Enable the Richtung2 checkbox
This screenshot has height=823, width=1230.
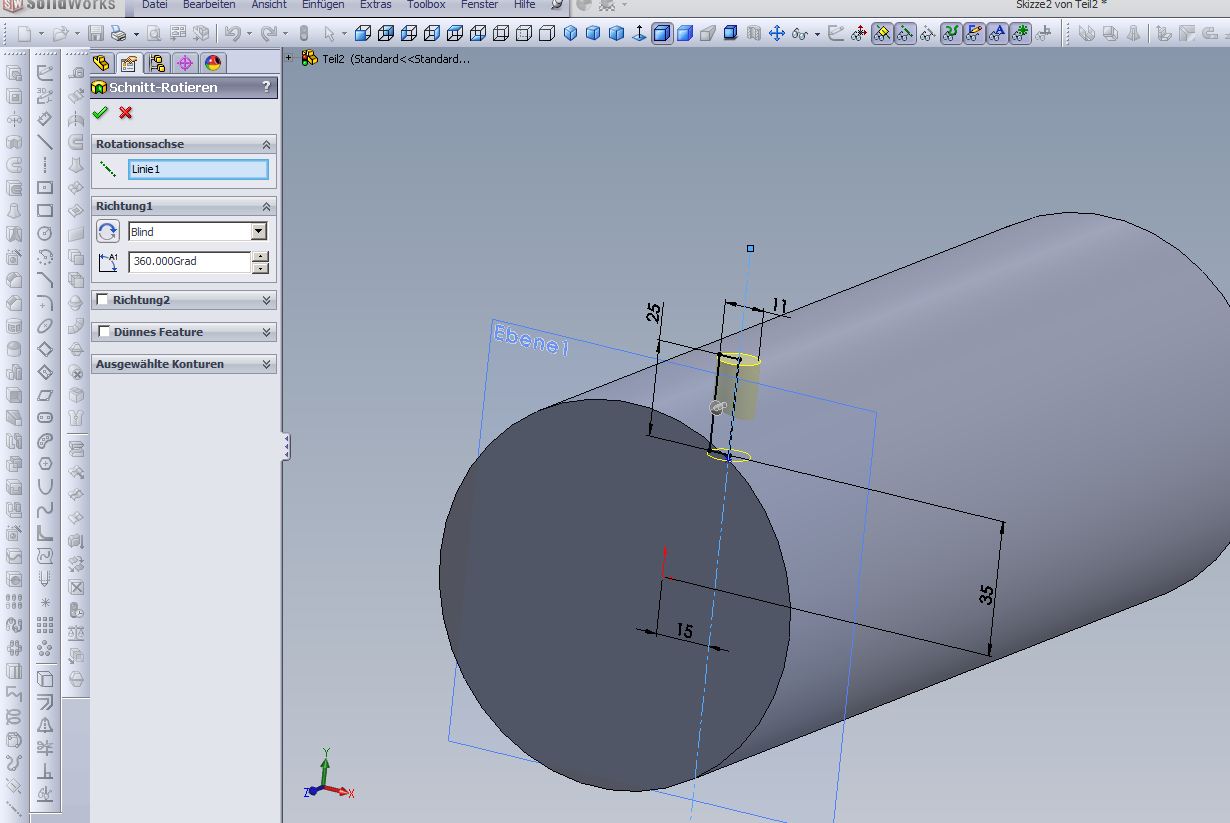pyautogui.click(x=103, y=300)
